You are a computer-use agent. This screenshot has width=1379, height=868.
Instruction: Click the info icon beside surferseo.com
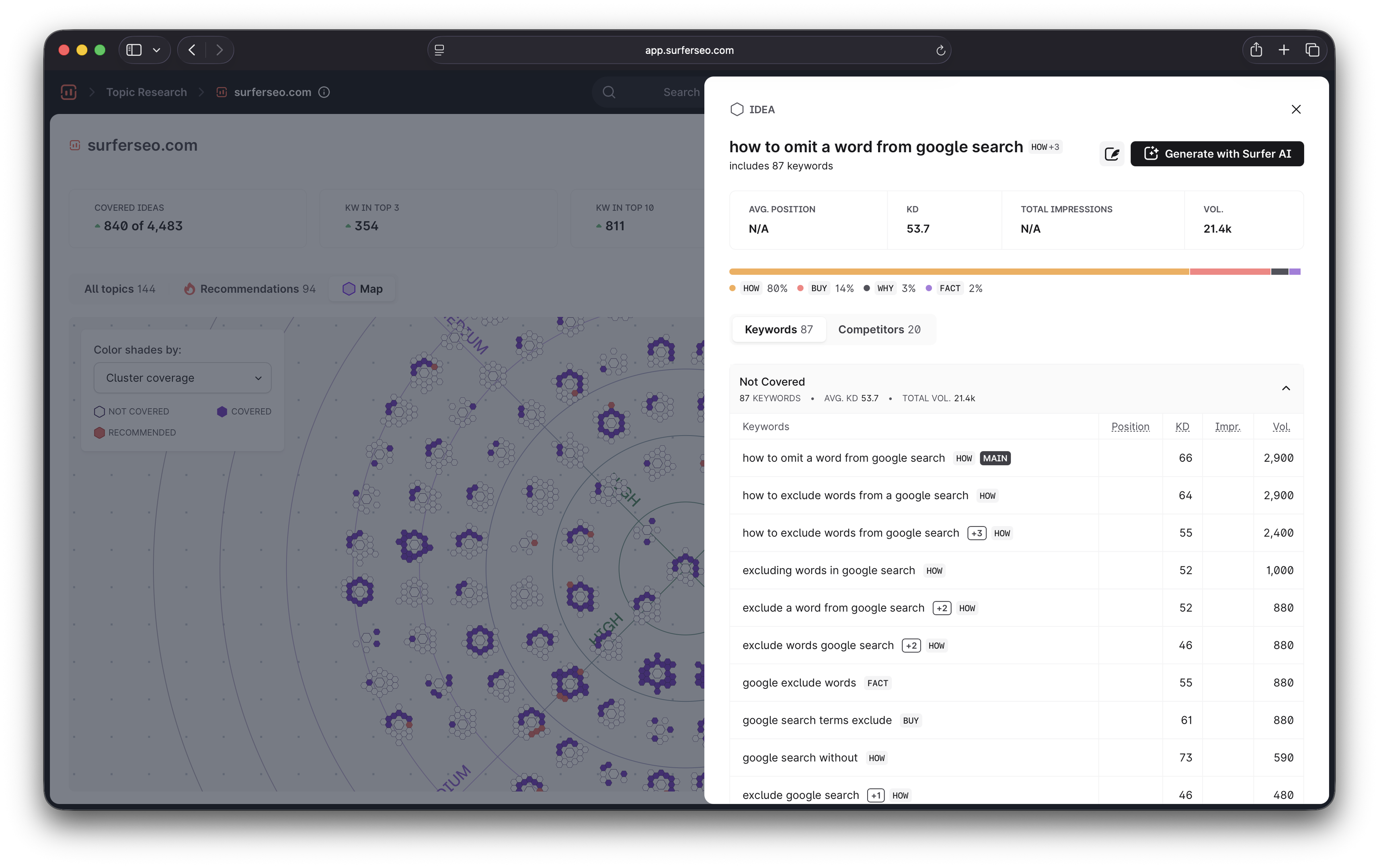click(x=324, y=92)
